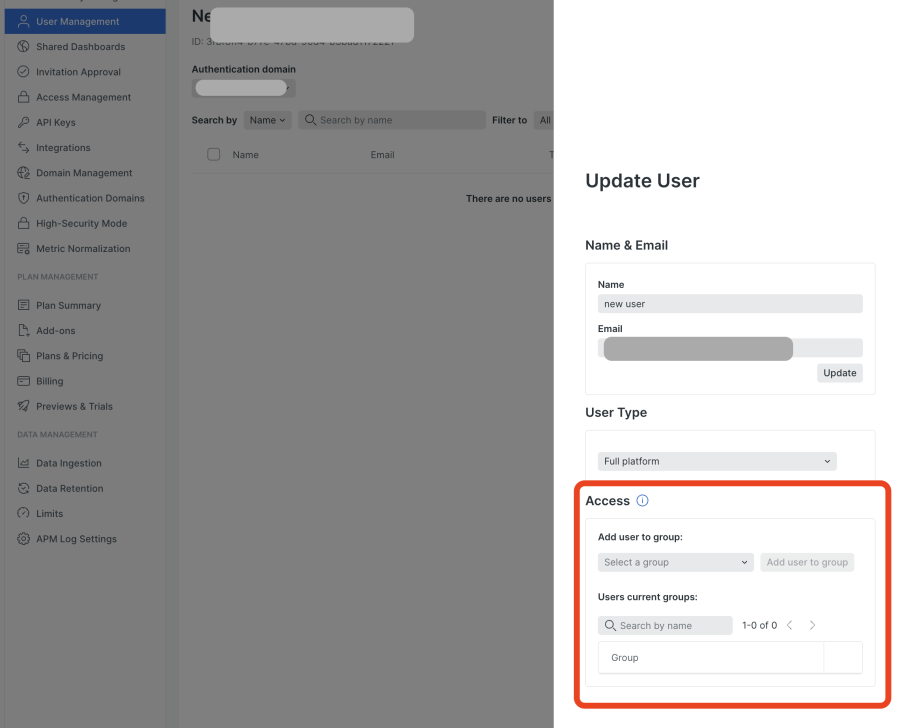The image size is (900, 728).
Task: Open Integrations via its arrows icon
Action: [x=20, y=147]
